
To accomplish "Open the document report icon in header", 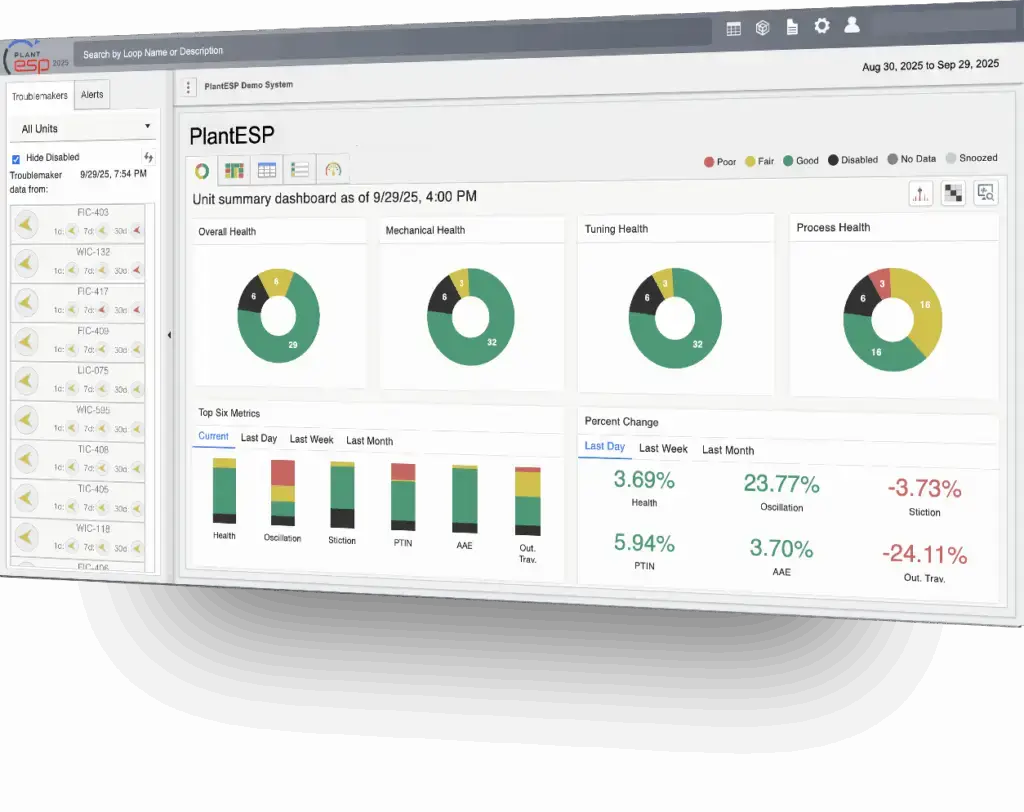I will click(792, 28).
